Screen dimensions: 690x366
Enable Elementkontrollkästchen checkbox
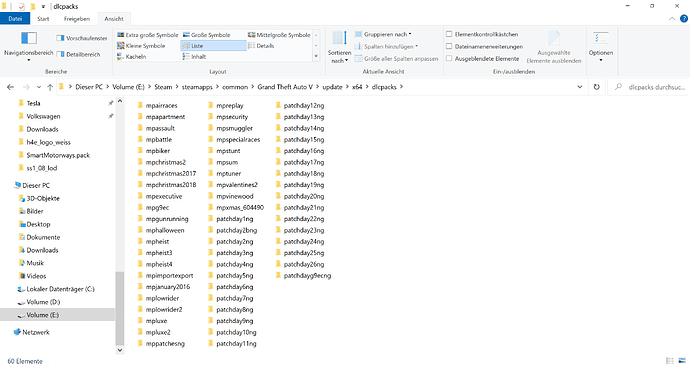coord(449,34)
